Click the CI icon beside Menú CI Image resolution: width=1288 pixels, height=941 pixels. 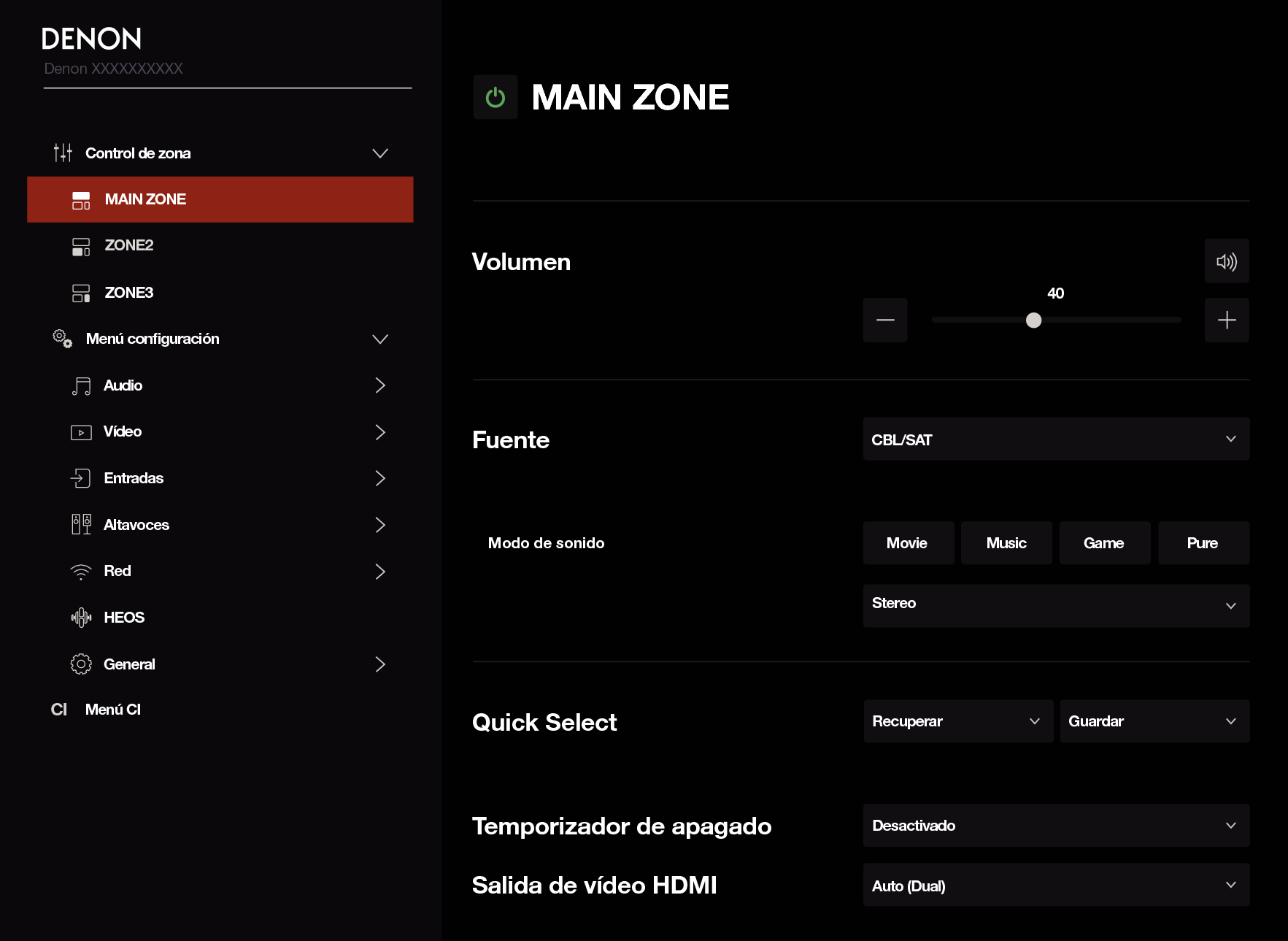click(59, 710)
